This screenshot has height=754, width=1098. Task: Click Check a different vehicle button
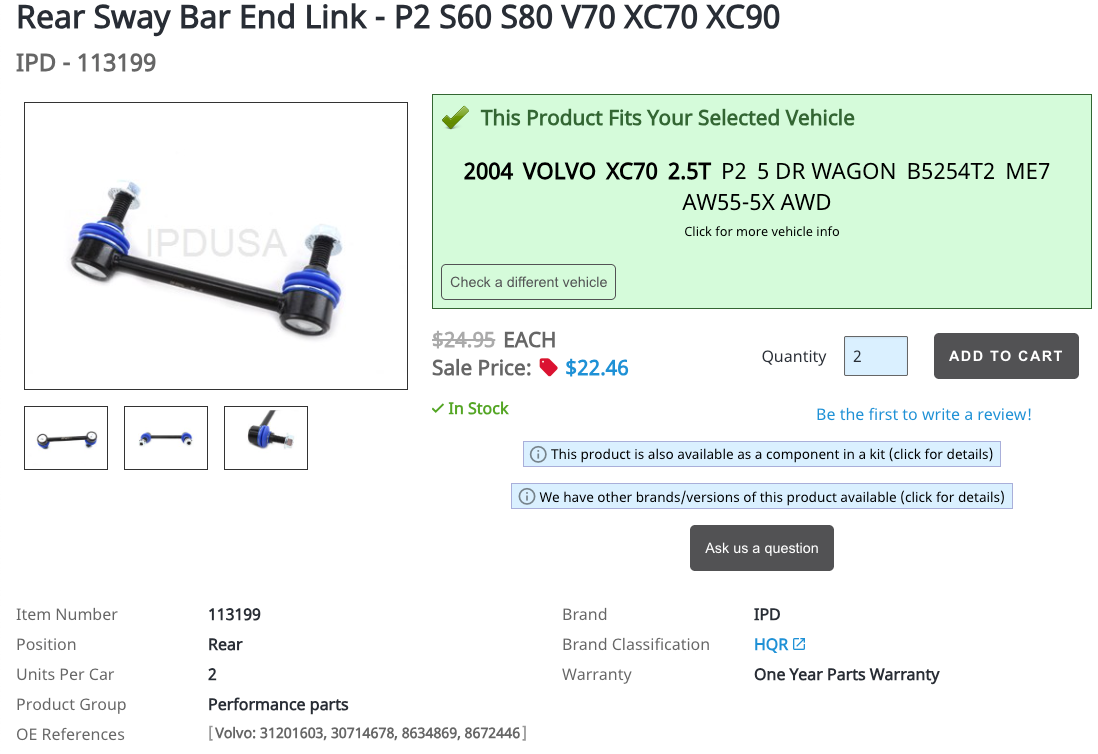tap(529, 282)
